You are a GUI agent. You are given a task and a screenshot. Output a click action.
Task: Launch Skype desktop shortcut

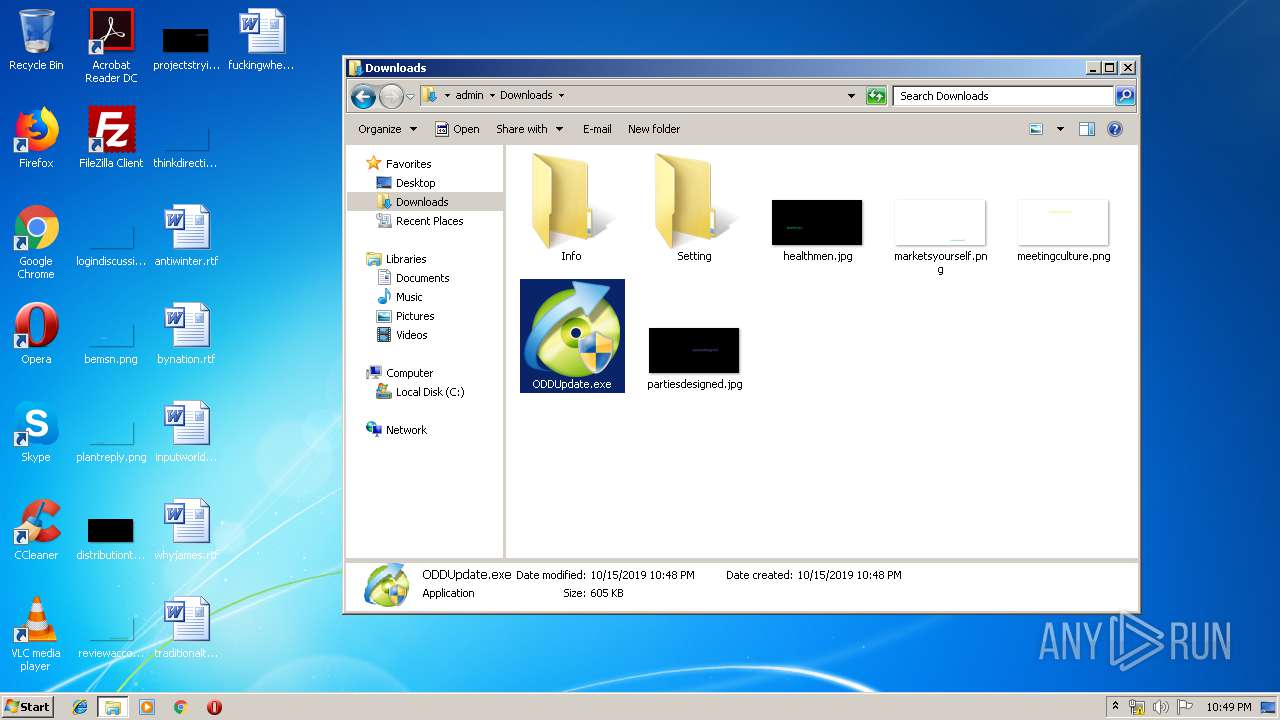click(36, 432)
